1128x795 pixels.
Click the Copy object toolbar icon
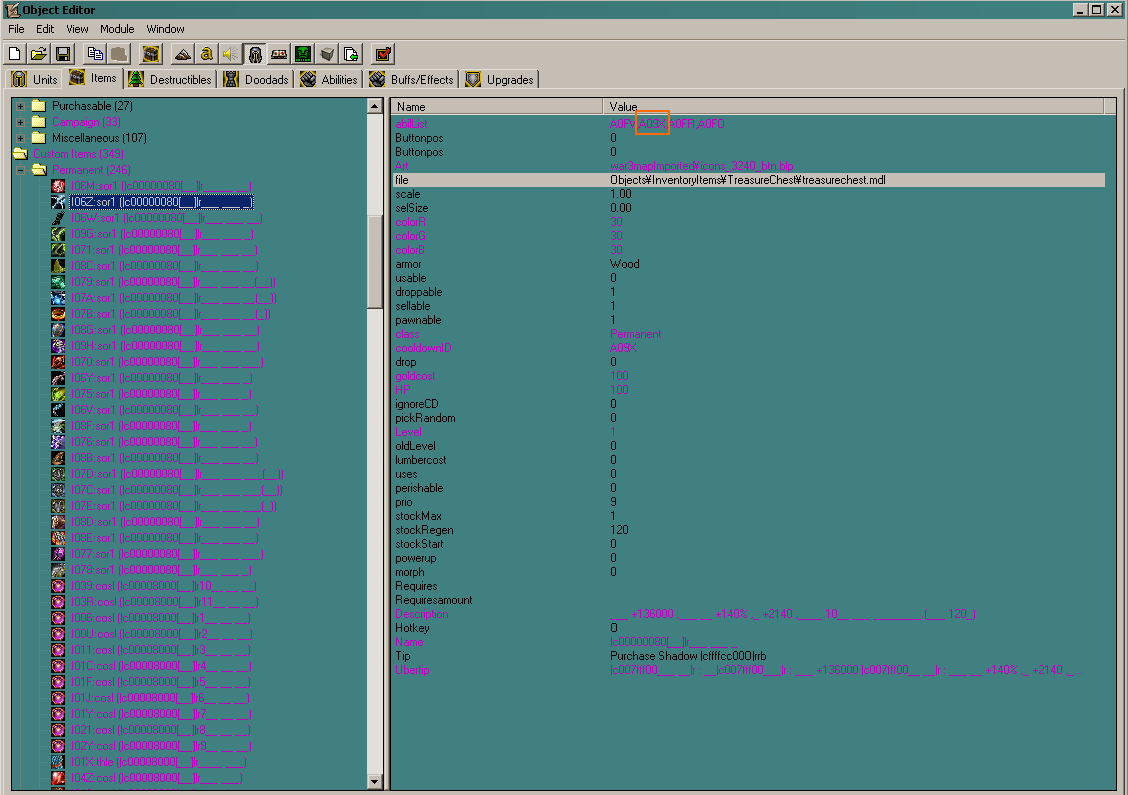coord(95,54)
